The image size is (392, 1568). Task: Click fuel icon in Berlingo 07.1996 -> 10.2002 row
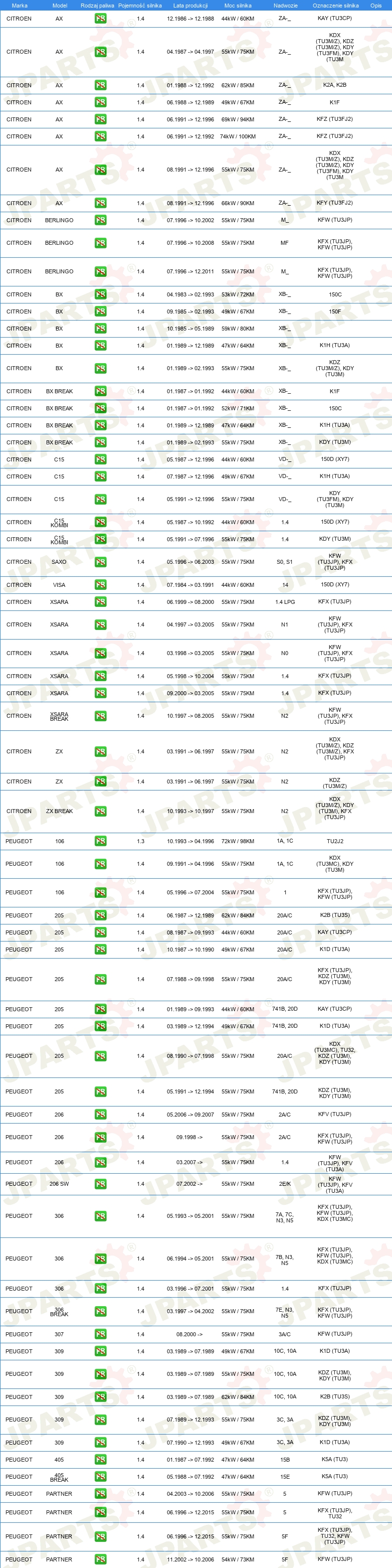coord(100,220)
